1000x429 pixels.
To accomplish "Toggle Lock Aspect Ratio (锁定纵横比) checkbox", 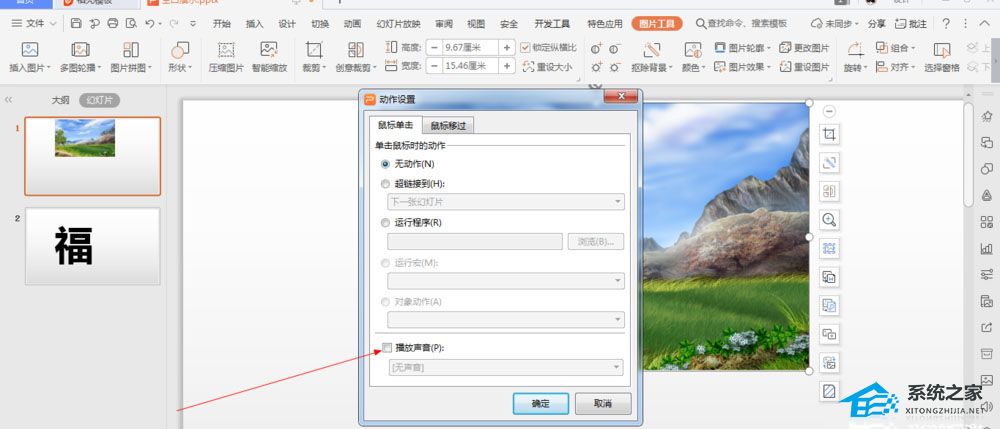I will [525, 48].
